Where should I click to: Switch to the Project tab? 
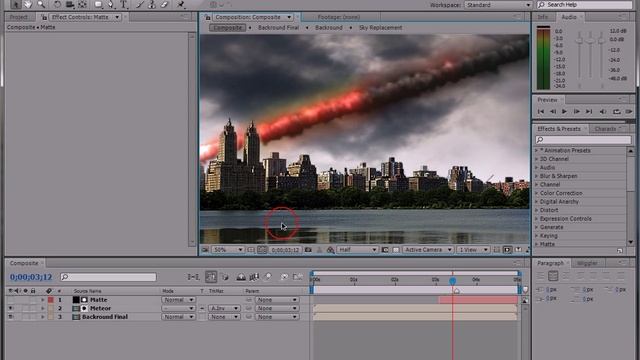[x=19, y=17]
